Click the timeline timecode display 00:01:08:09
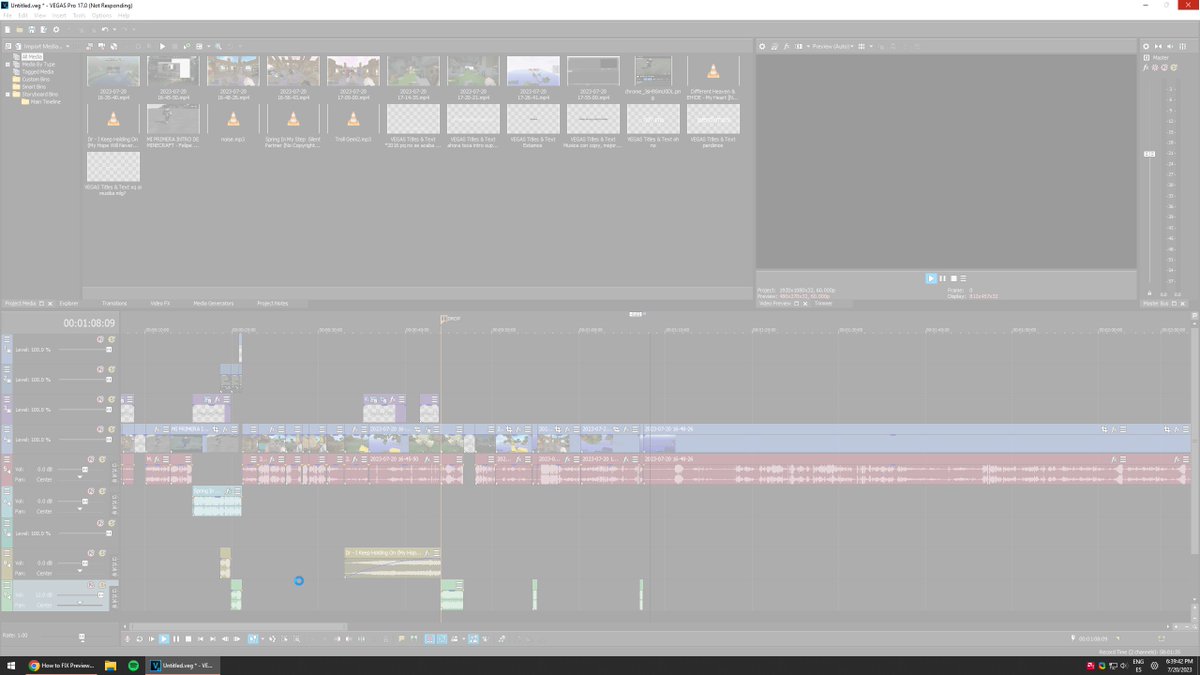1200x675 pixels. click(89, 323)
